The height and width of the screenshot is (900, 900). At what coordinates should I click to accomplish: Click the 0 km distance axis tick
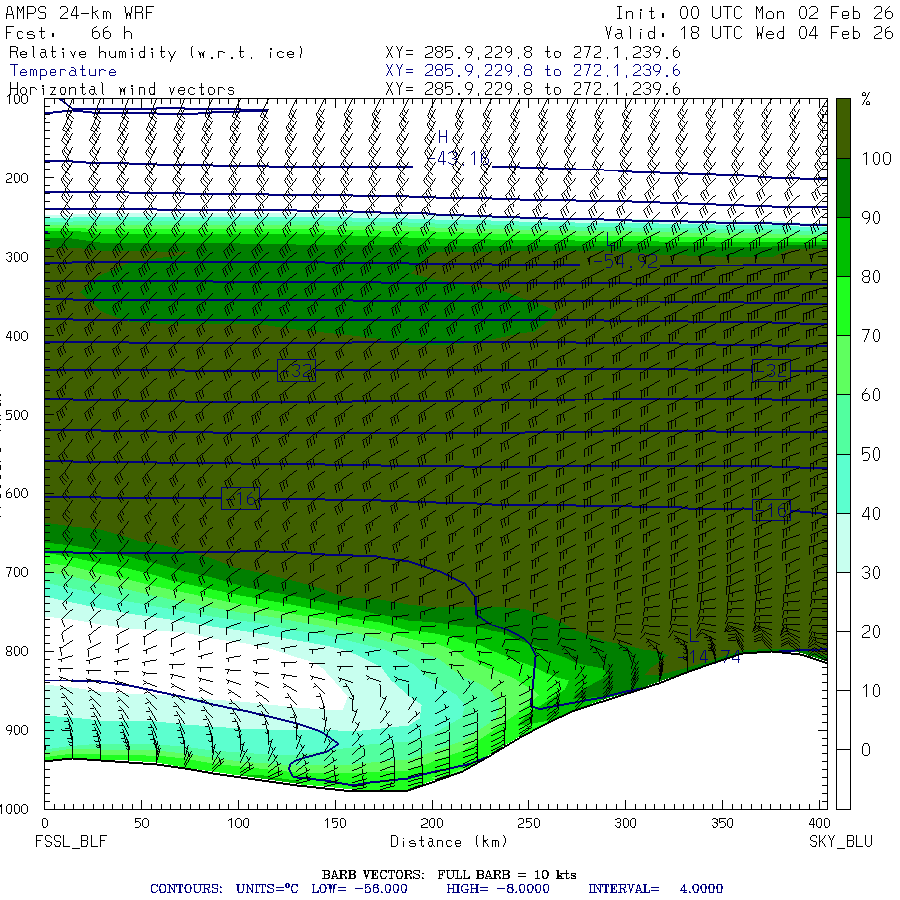pos(45,823)
